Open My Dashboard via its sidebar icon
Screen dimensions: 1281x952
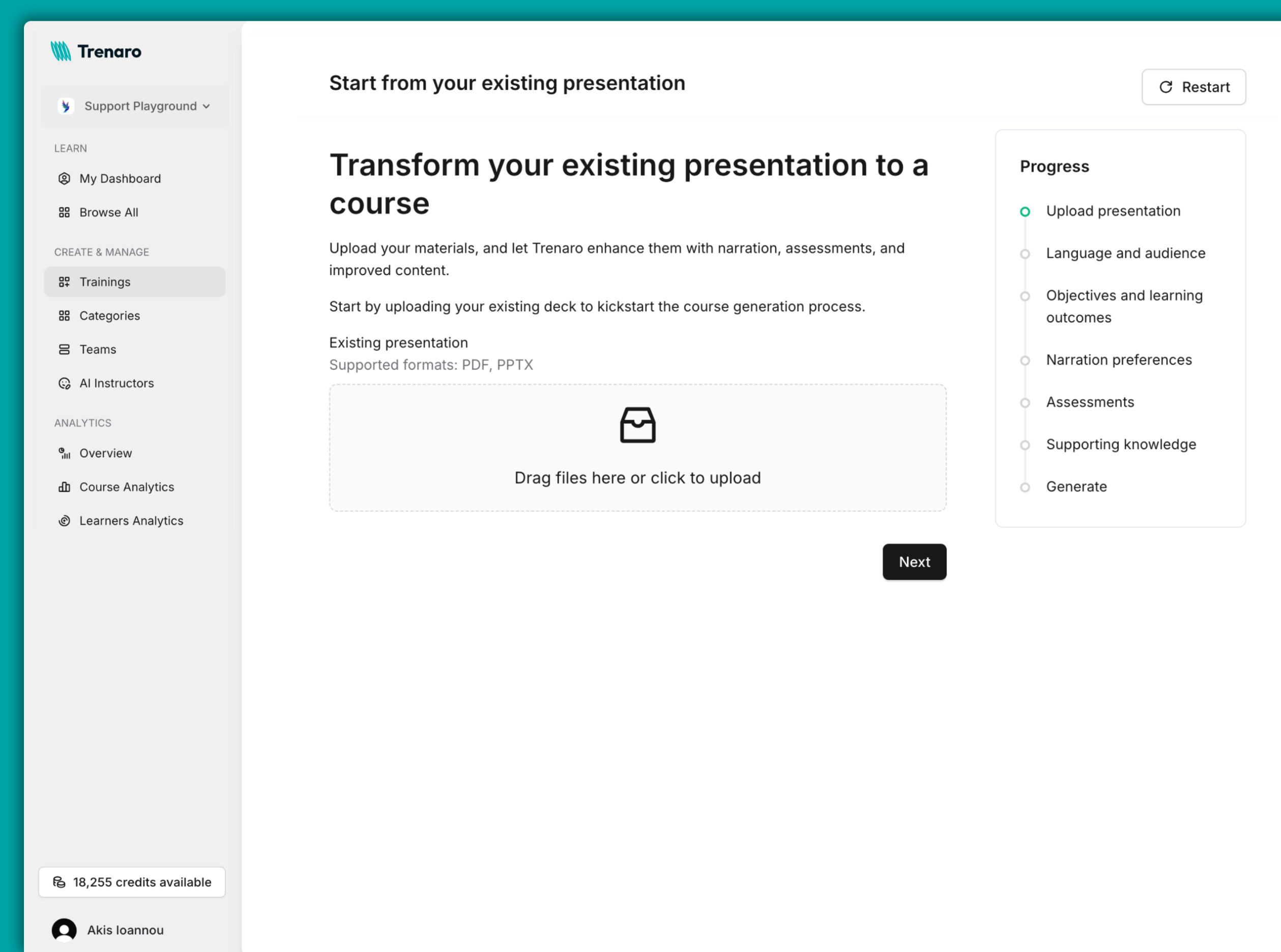coord(65,178)
